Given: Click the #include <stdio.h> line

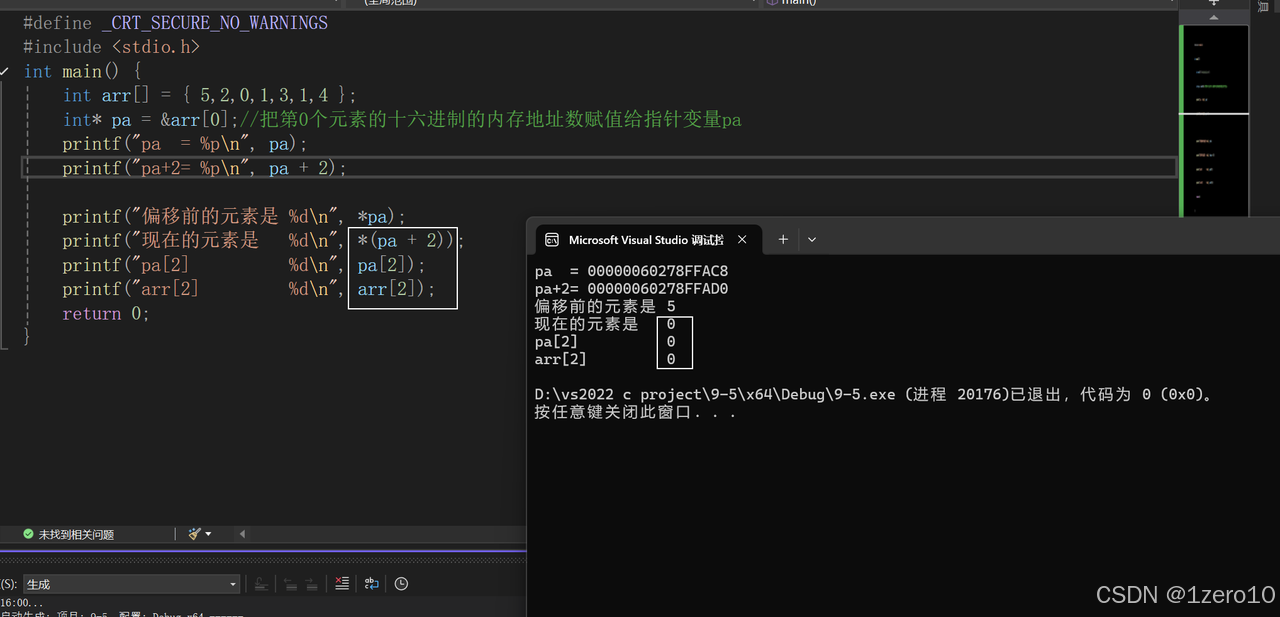Looking at the screenshot, I should 112,47.
